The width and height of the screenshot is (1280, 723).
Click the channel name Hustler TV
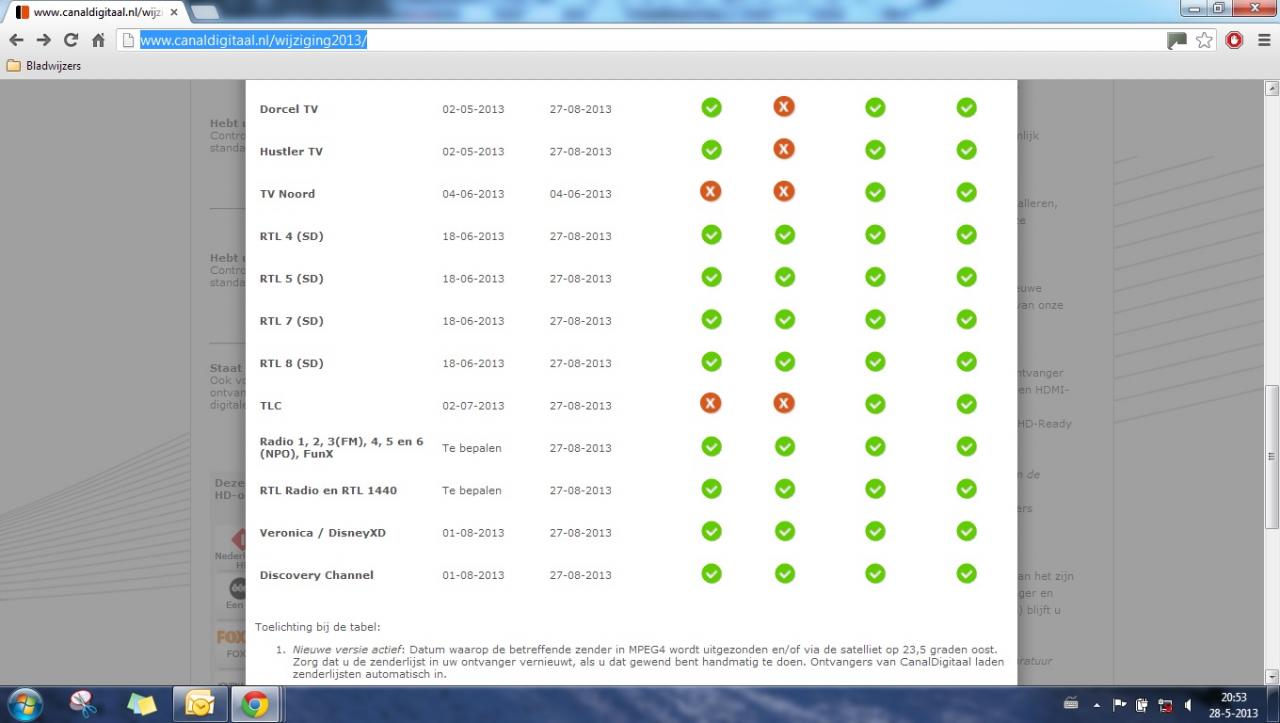point(291,151)
